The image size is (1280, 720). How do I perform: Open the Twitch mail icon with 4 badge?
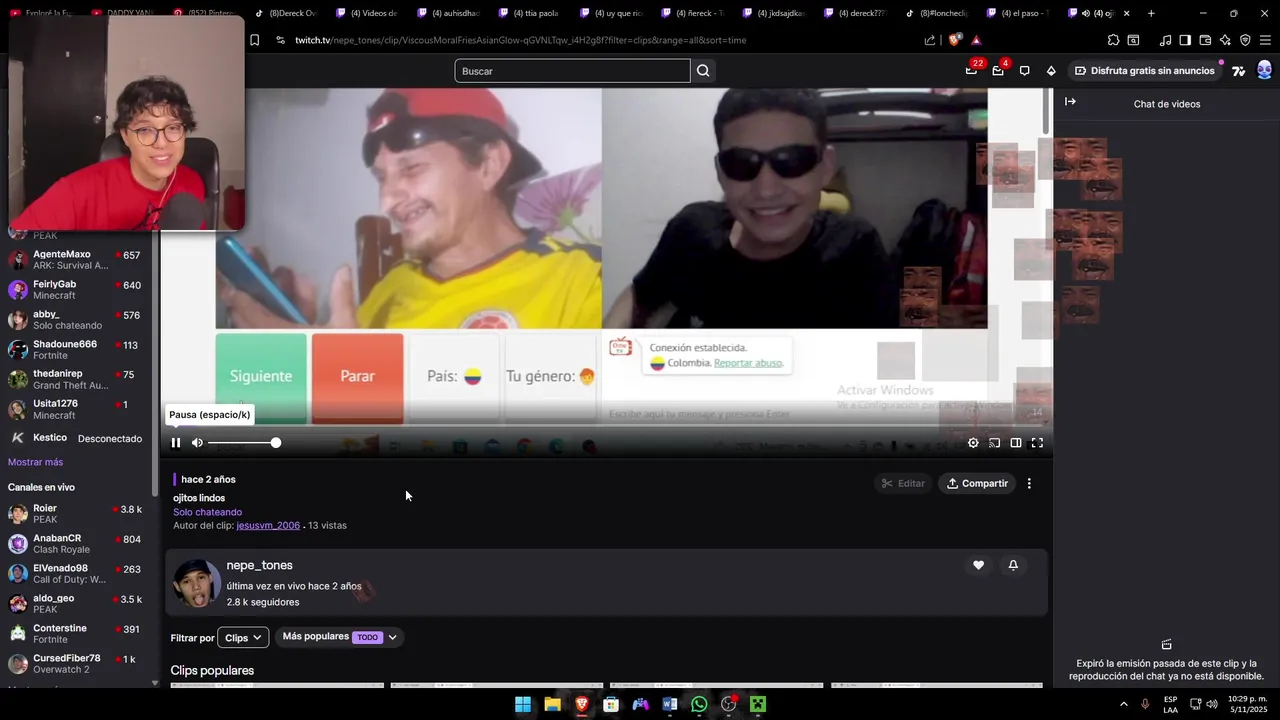[998, 70]
